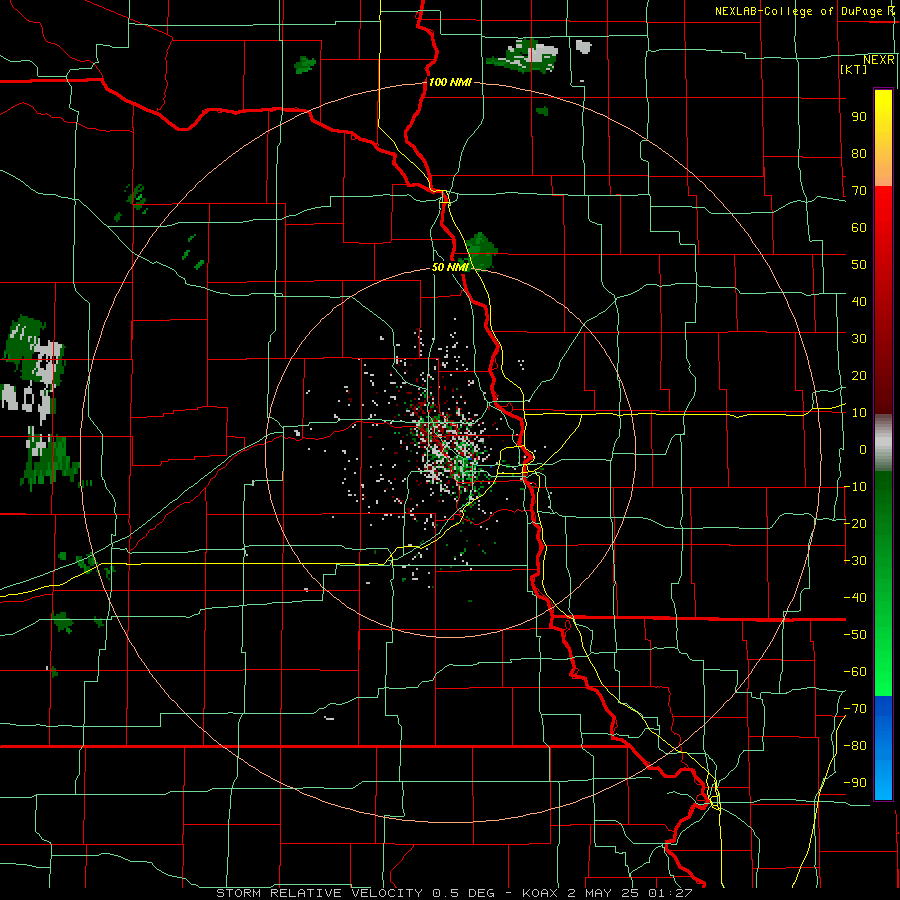This screenshot has height=900, width=900.
Task: Pick the "-70" scale label
Action: click(855, 709)
